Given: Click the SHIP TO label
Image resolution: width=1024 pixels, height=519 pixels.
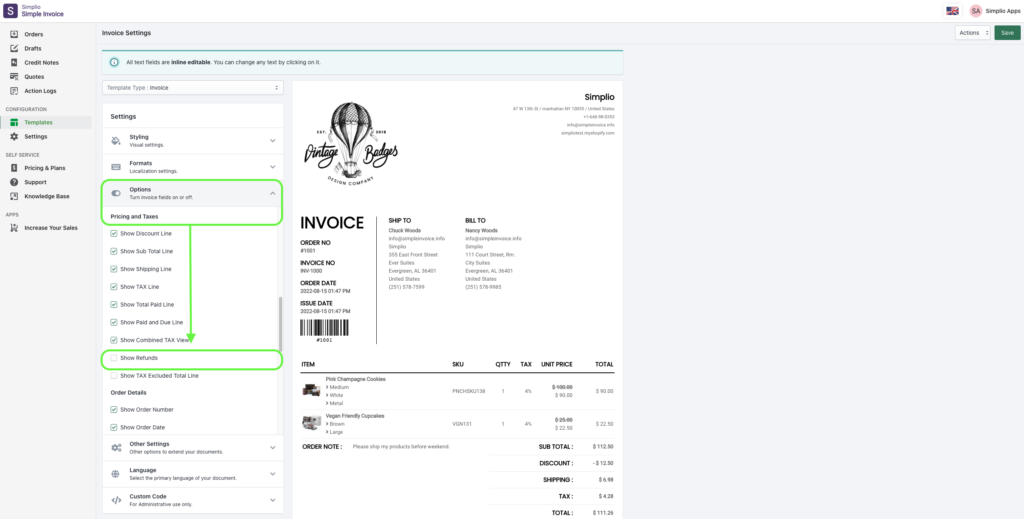Looking at the screenshot, I should pyautogui.click(x=400, y=221).
